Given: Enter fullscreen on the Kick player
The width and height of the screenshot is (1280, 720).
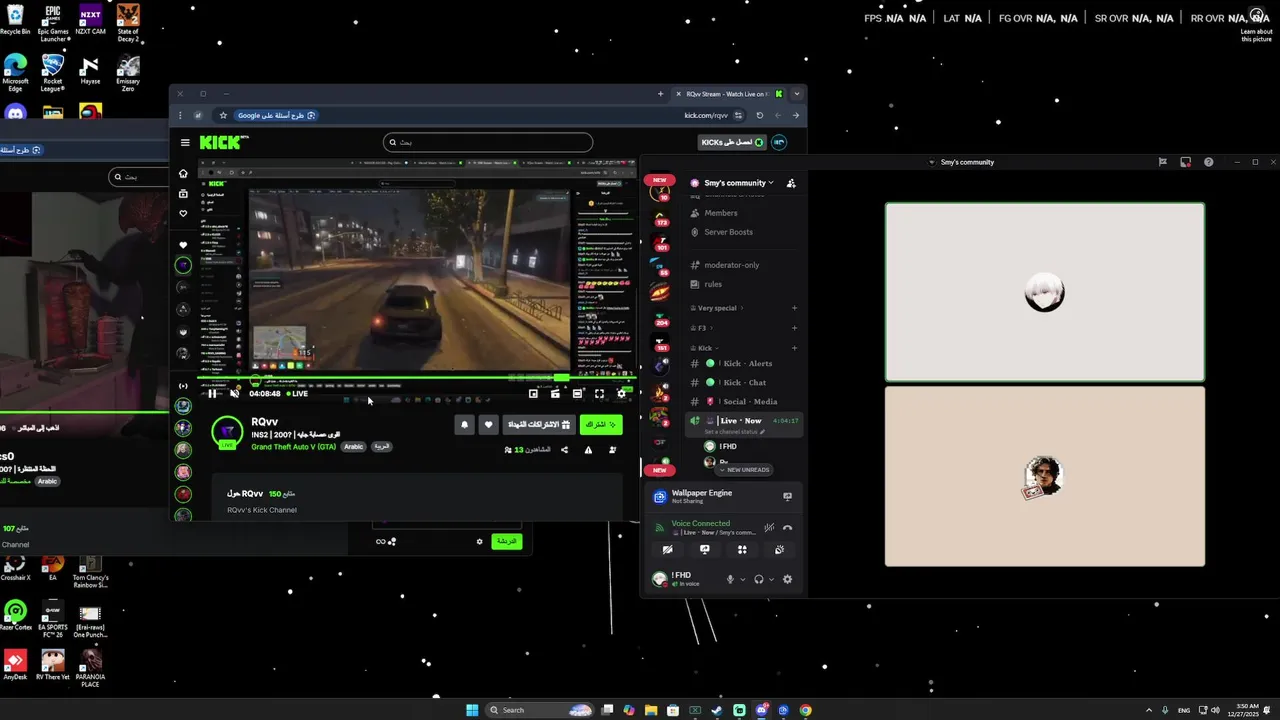Looking at the screenshot, I should [x=599, y=394].
